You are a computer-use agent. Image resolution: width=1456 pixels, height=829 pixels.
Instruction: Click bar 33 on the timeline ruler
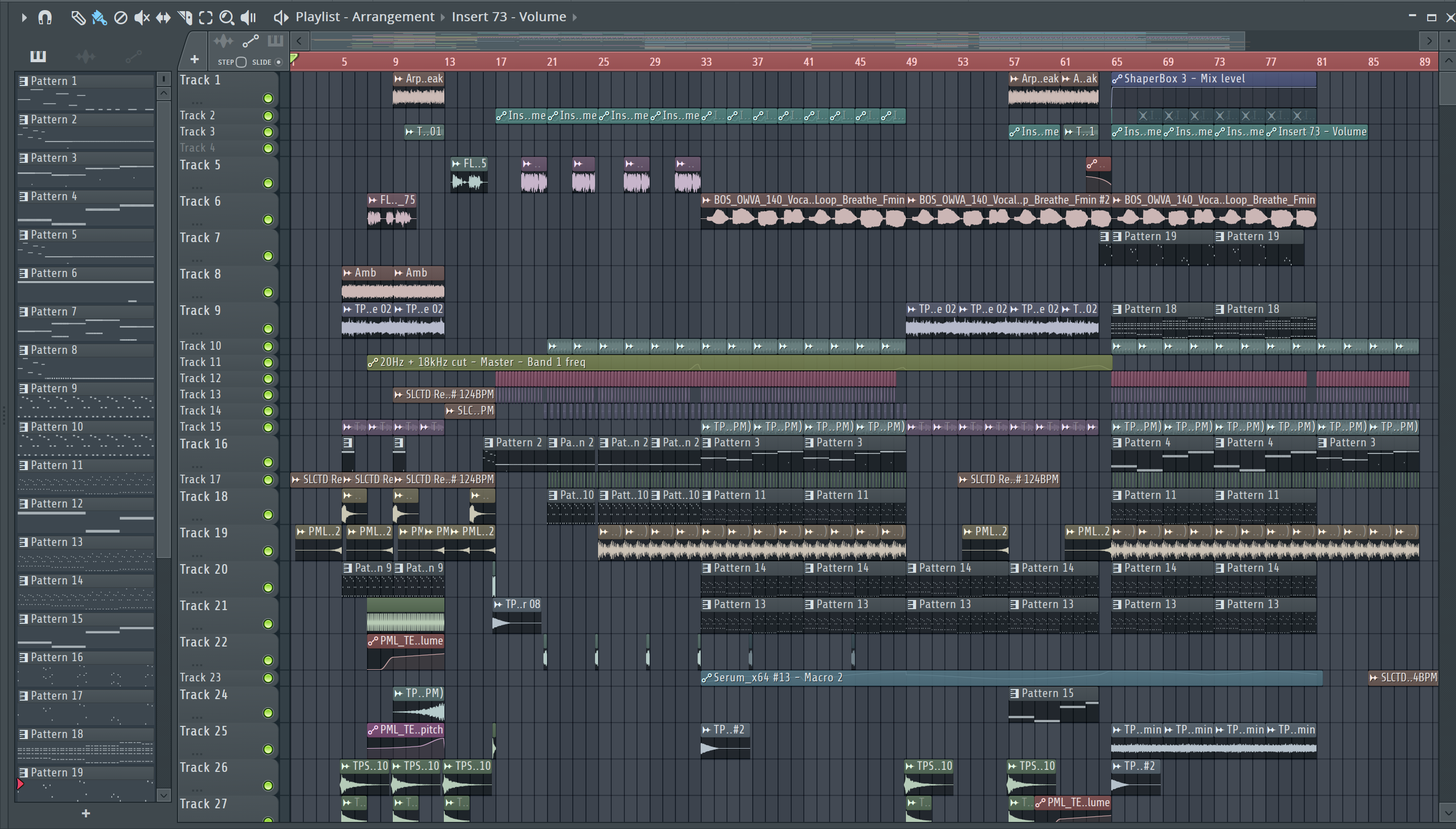pyautogui.click(x=706, y=62)
